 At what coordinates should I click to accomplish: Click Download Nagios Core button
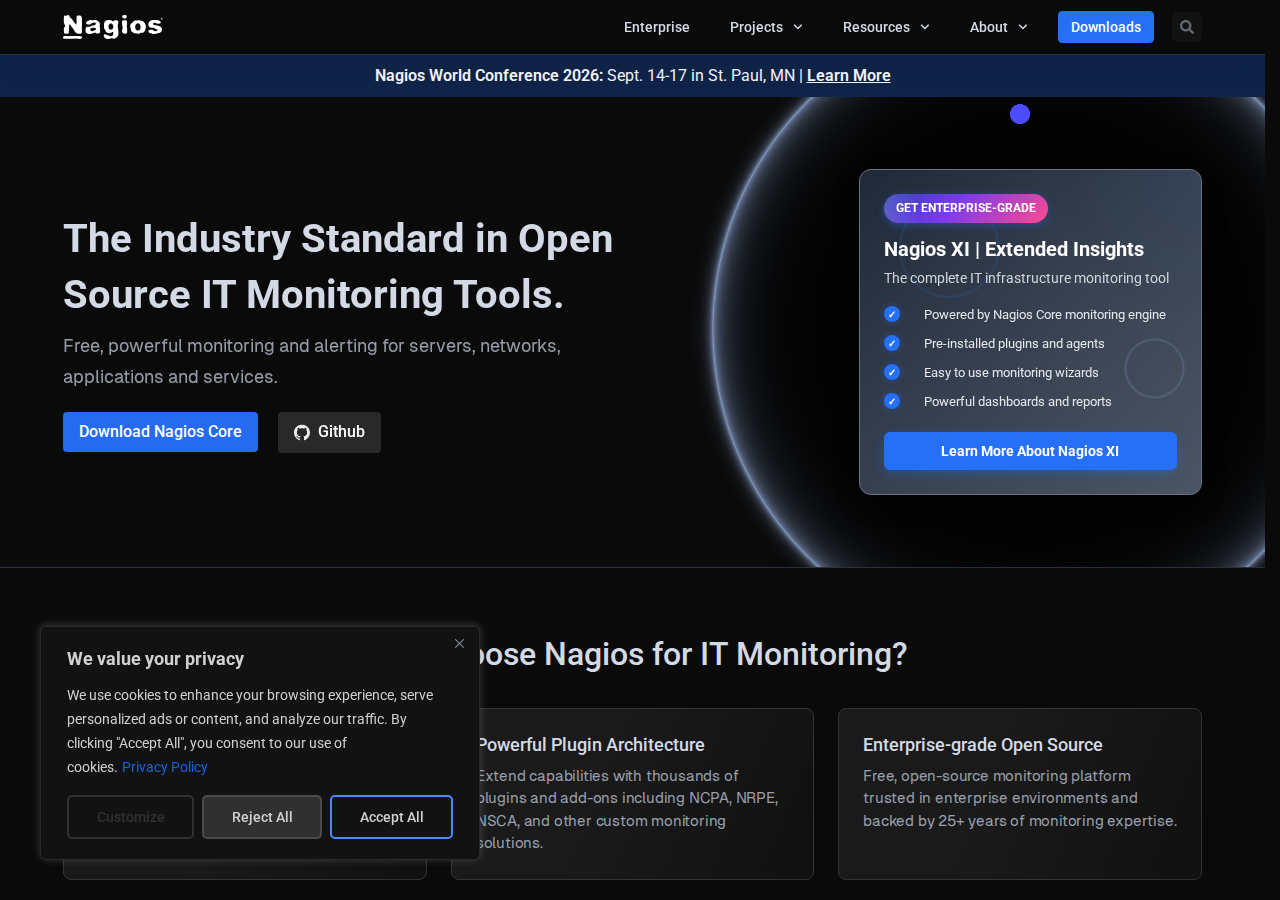click(x=160, y=432)
